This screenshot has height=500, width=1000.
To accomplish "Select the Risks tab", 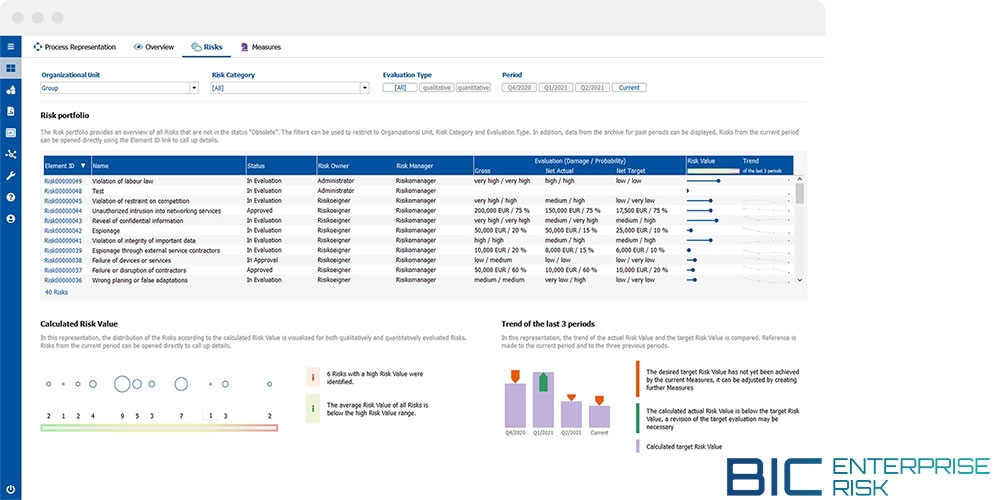I will pyautogui.click(x=207, y=47).
